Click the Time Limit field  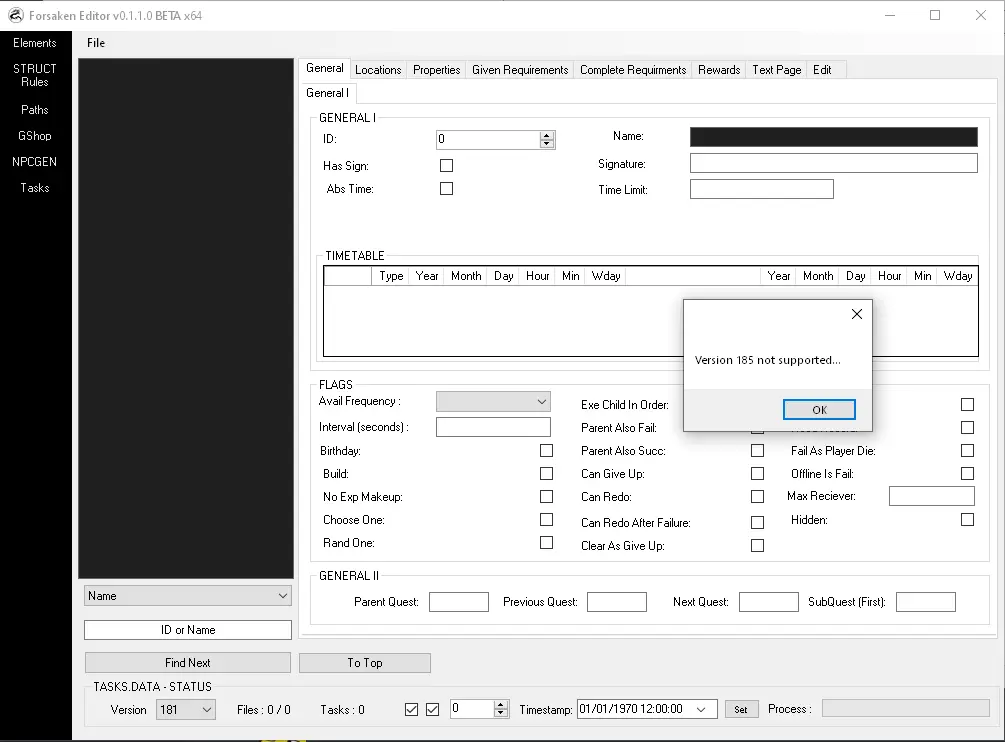pos(761,189)
